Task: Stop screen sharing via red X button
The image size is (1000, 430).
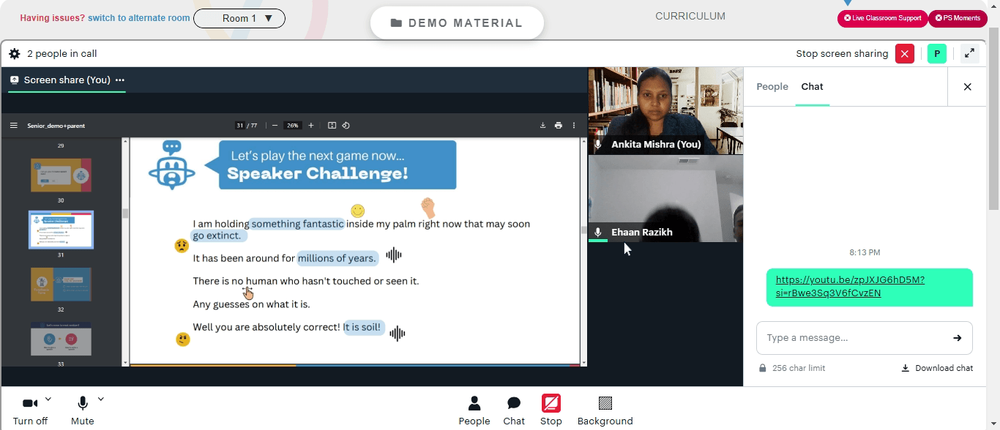Action: coord(905,54)
